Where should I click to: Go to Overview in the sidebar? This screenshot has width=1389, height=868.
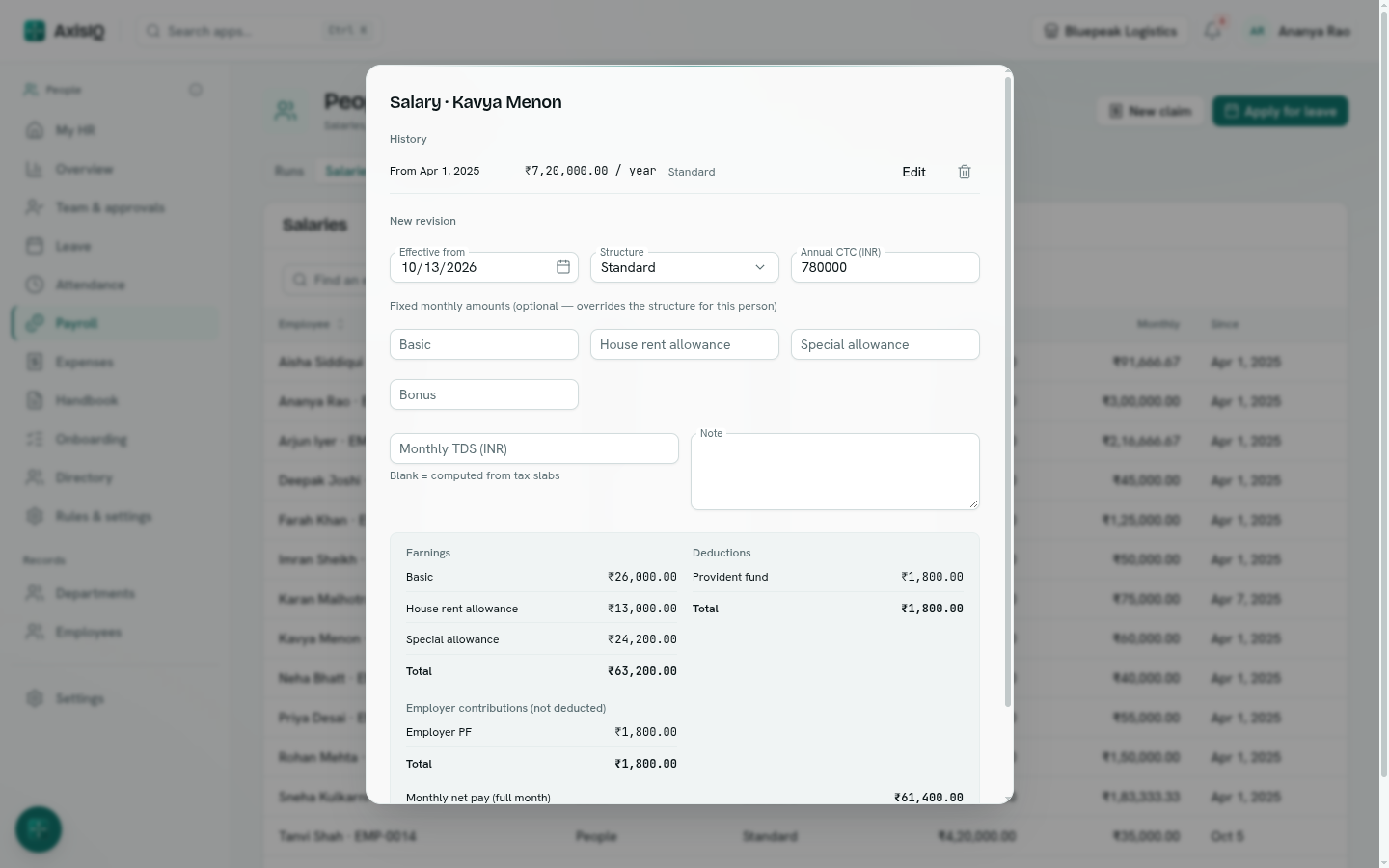click(116, 169)
